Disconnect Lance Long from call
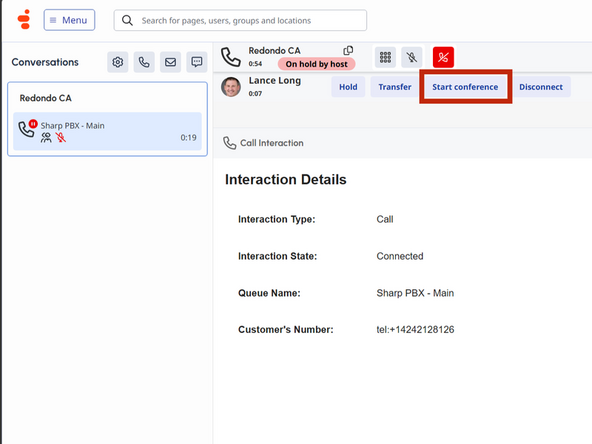 coord(541,87)
